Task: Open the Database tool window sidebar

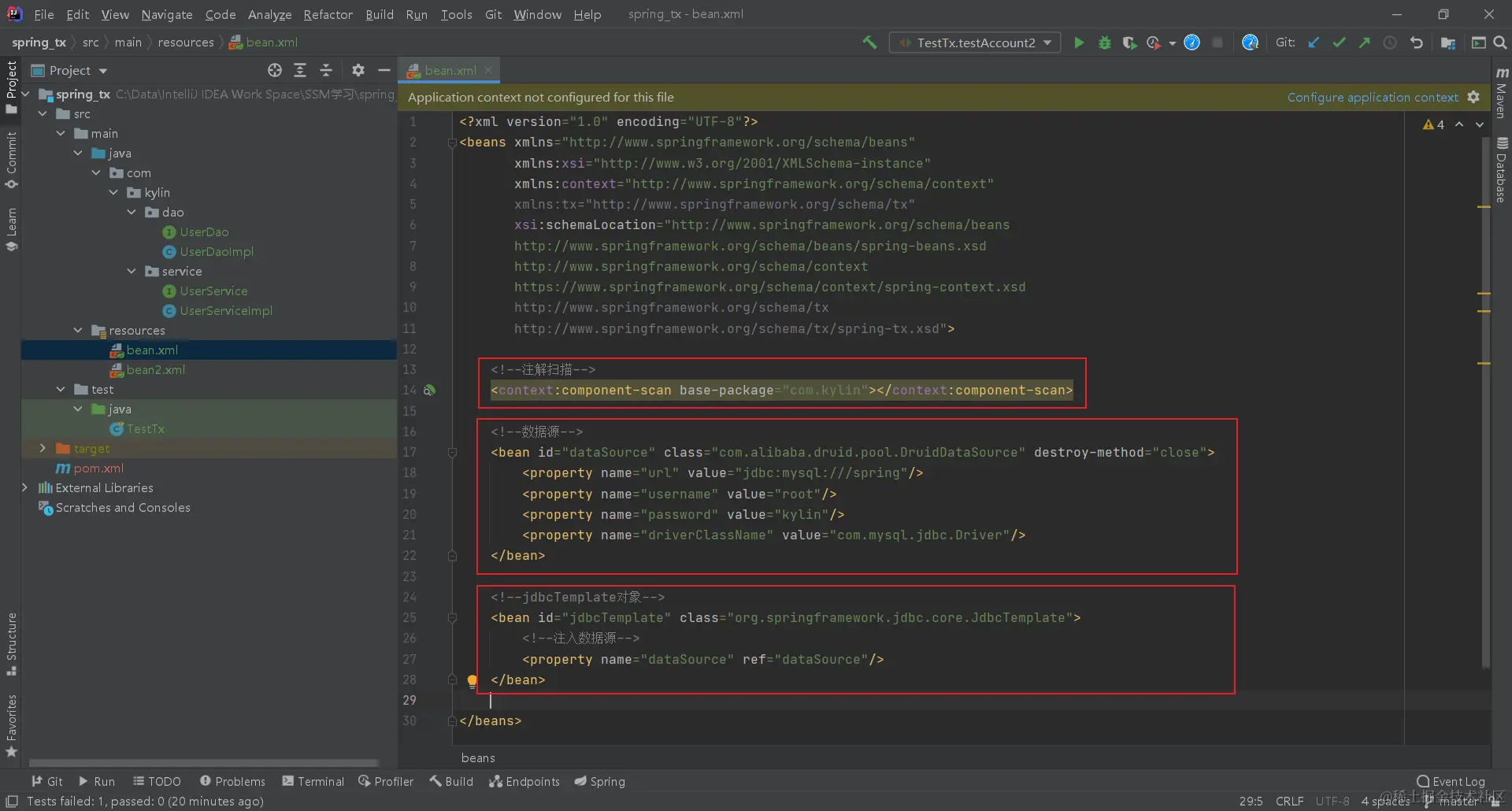Action: click(1502, 170)
